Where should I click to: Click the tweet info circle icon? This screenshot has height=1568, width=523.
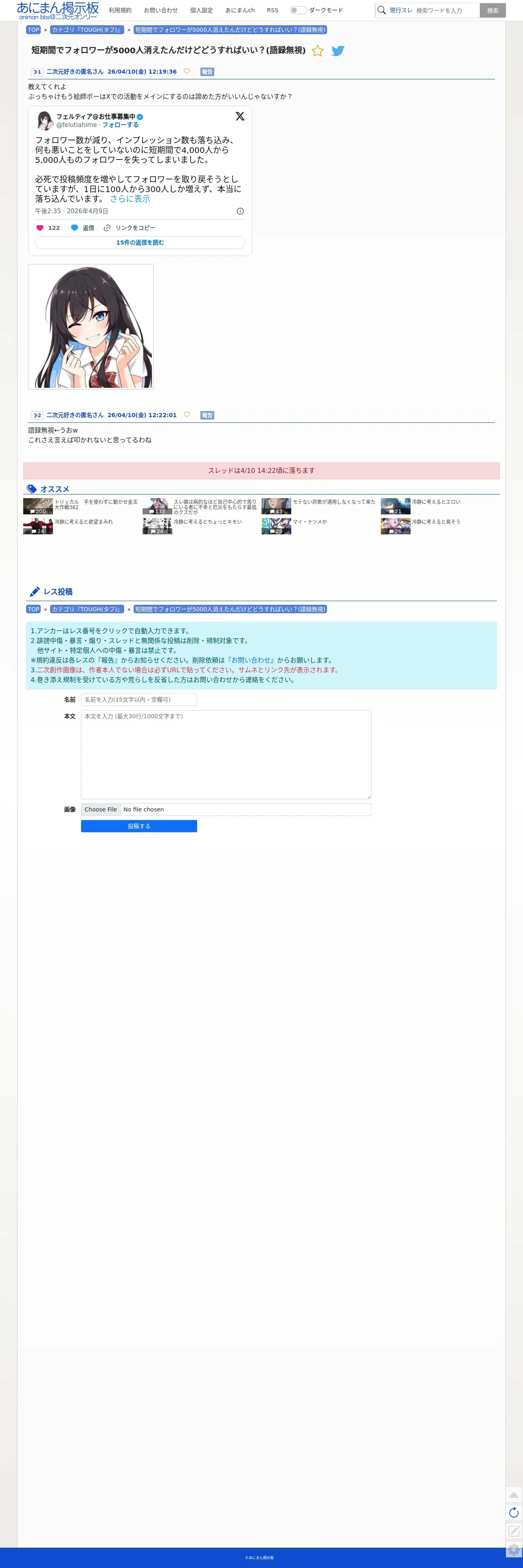pyautogui.click(x=240, y=211)
